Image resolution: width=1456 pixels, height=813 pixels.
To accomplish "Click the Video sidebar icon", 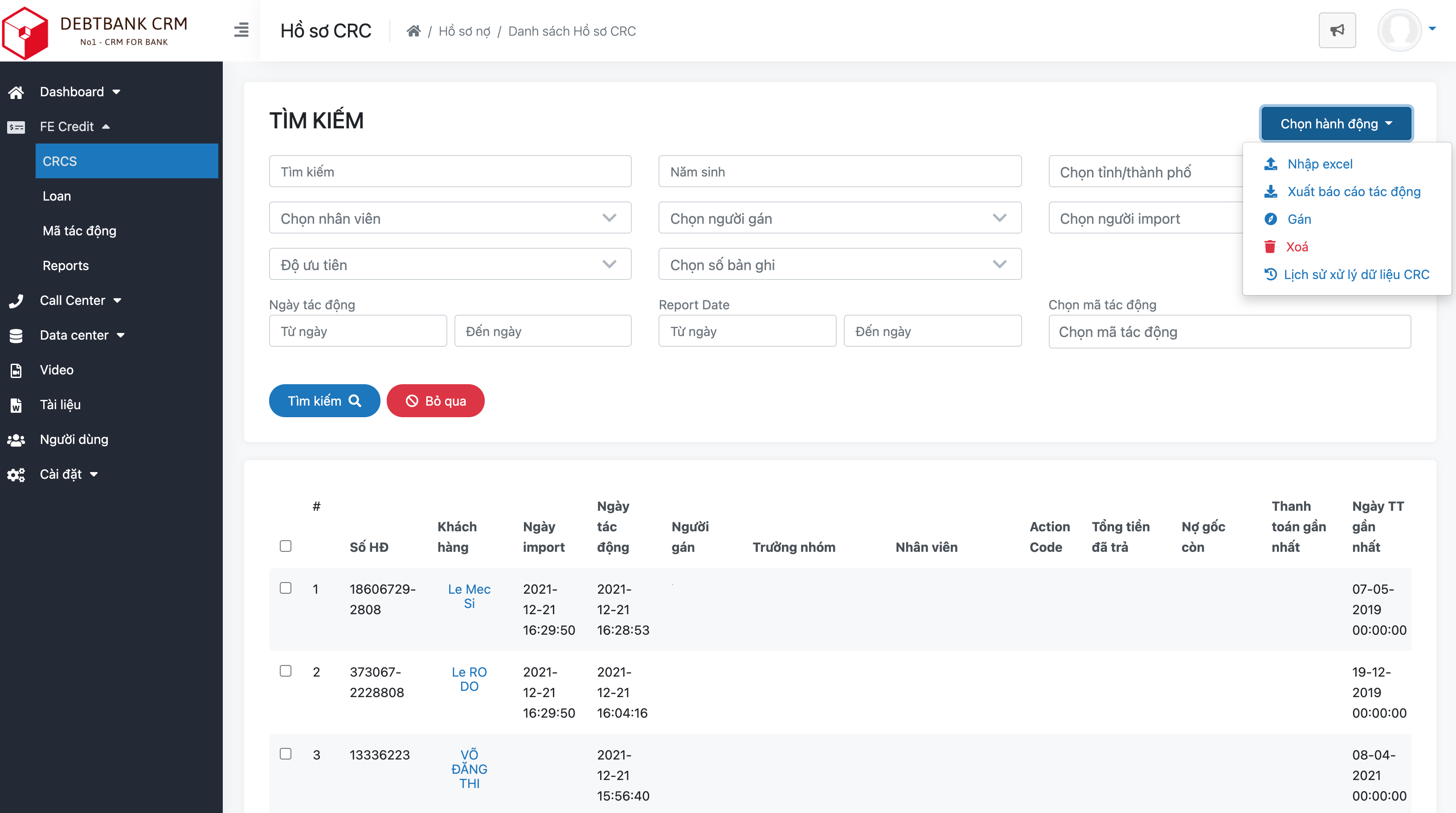I will 16,370.
